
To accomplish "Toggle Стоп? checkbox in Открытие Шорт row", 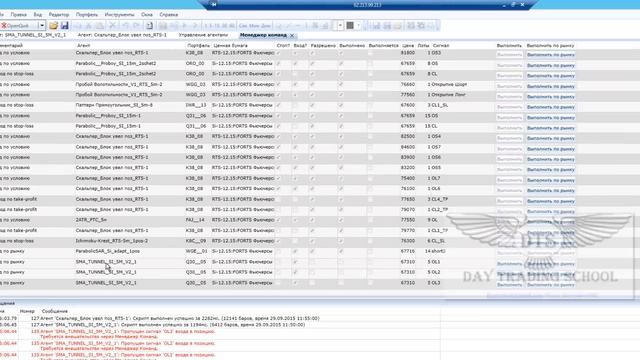I will point(278,84).
